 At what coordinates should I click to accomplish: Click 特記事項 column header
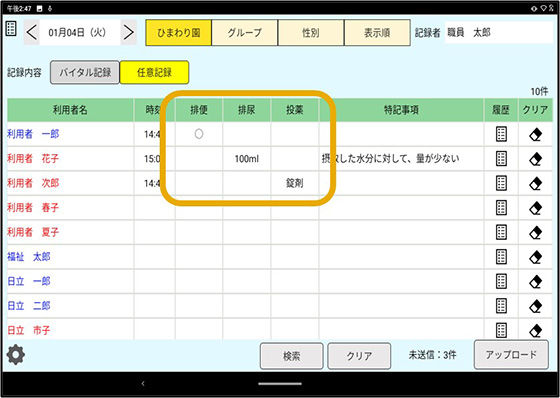click(x=401, y=110)
